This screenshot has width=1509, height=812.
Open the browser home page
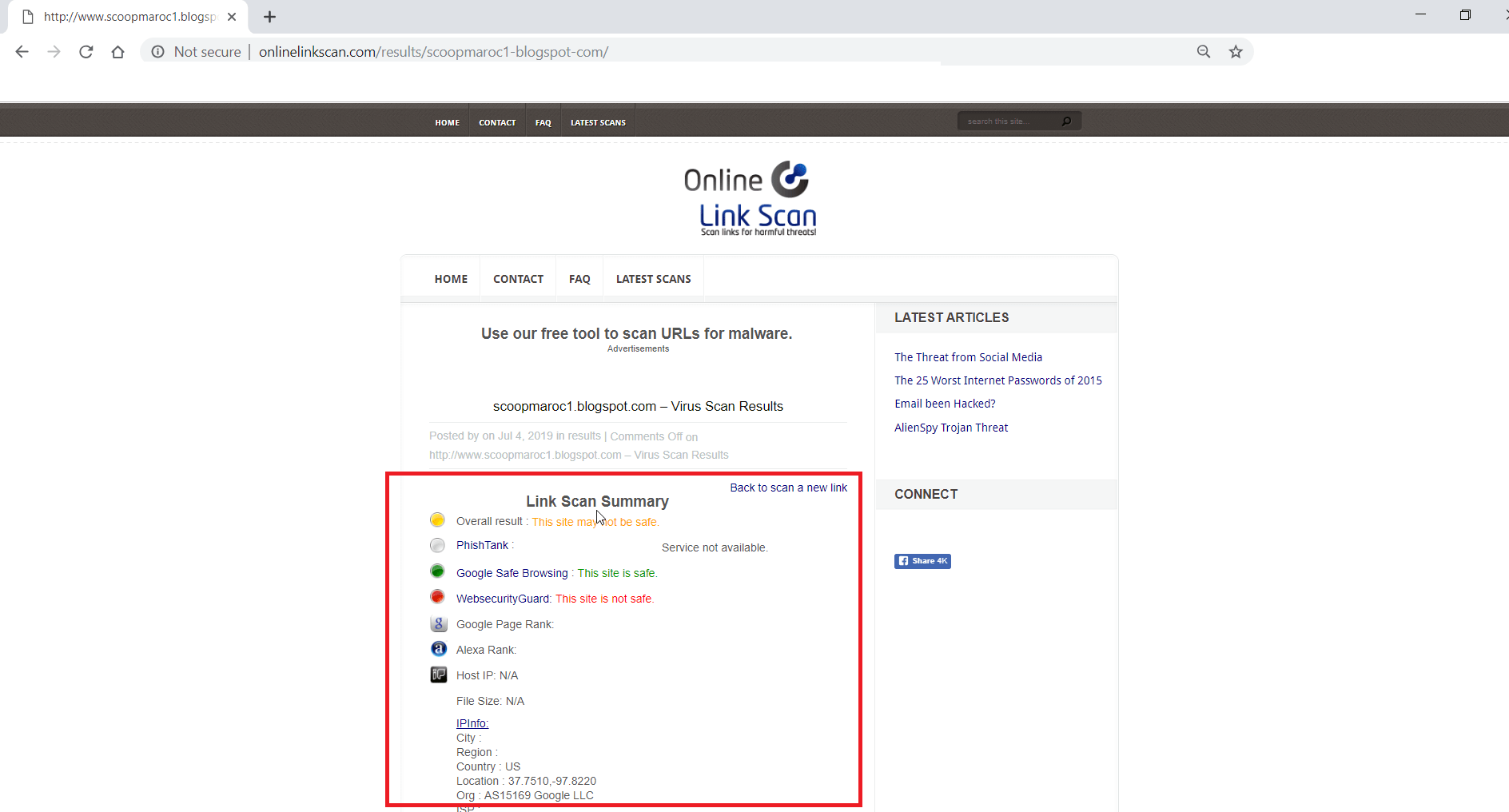(x=118, y=52)
